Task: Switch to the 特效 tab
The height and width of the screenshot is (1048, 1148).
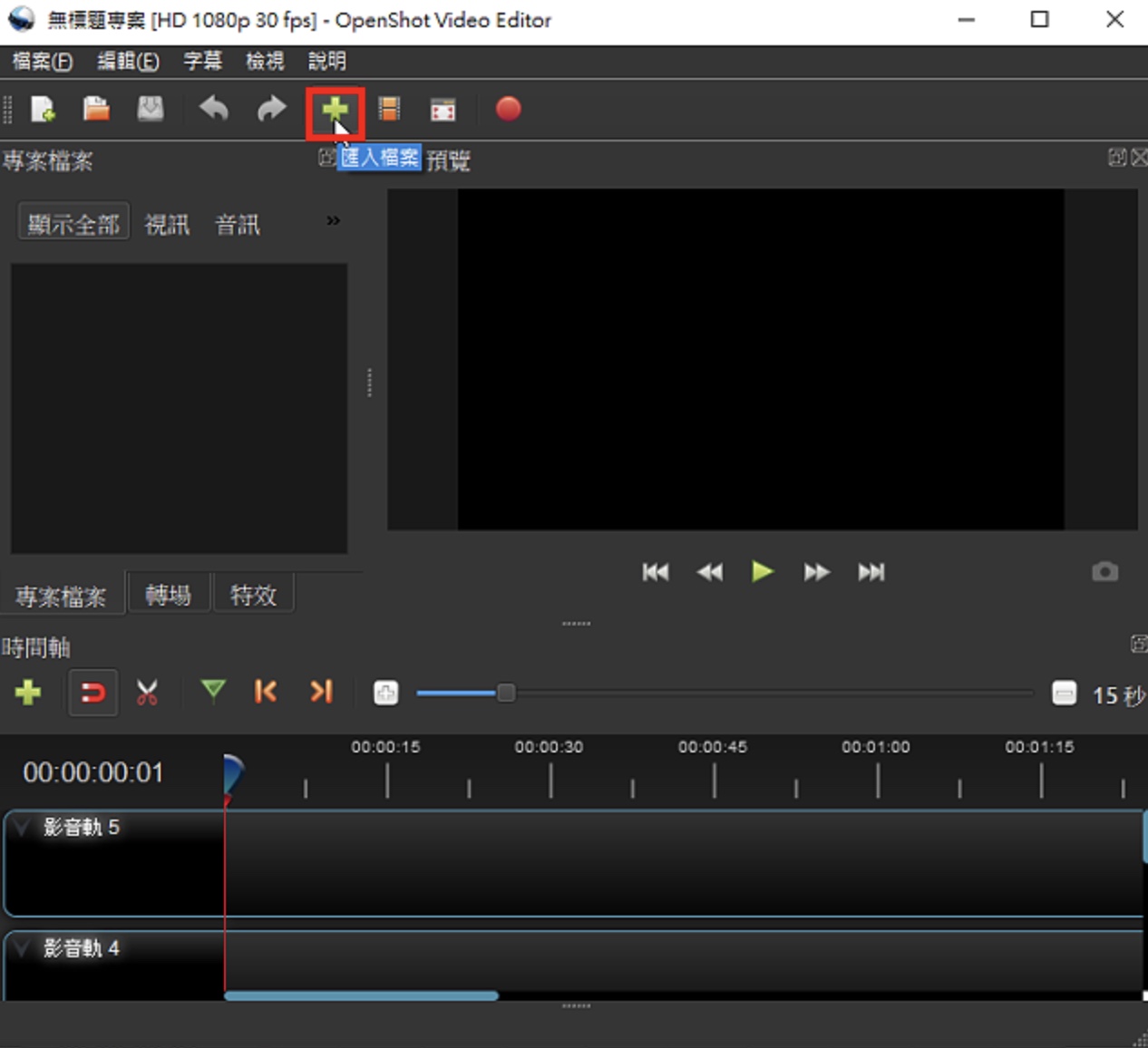Action: coord(253,595)
